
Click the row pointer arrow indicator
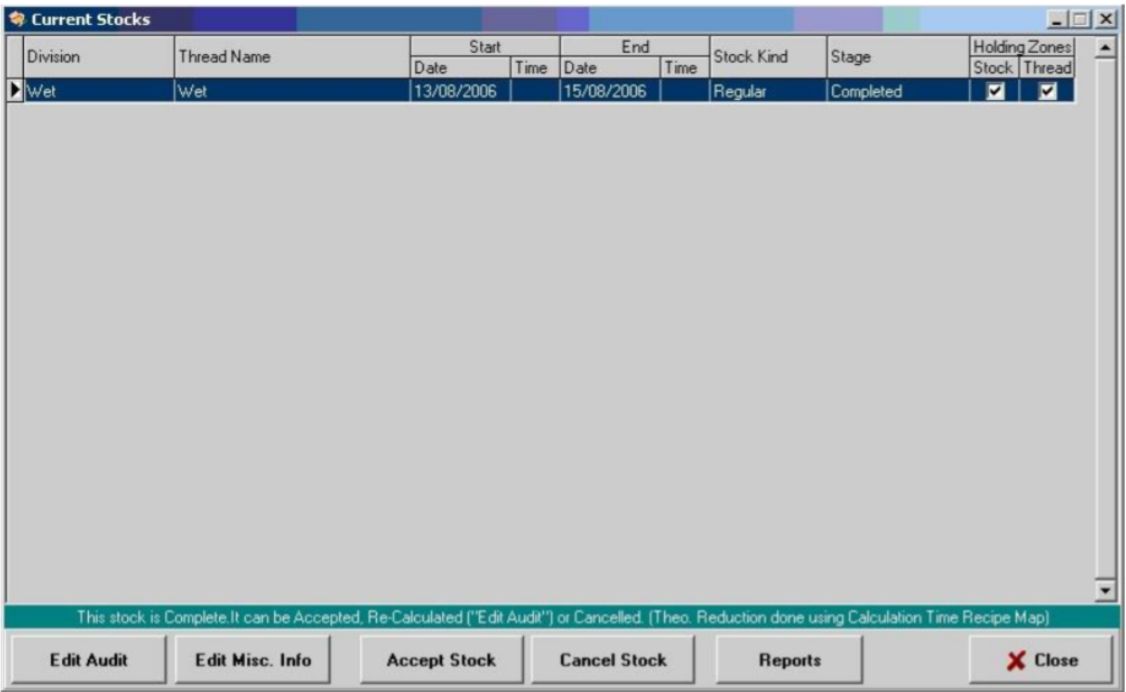[15, 92]
